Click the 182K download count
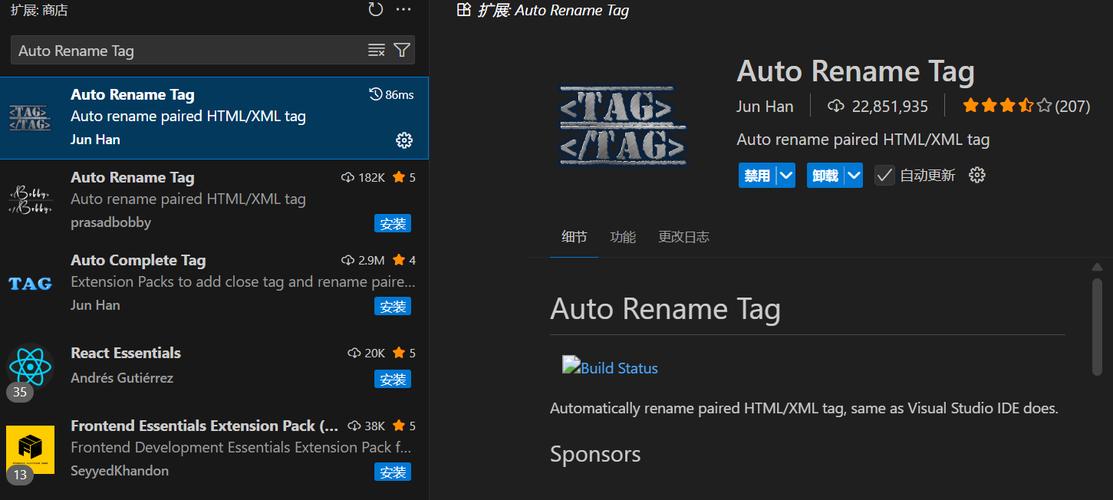 (363, 178)
